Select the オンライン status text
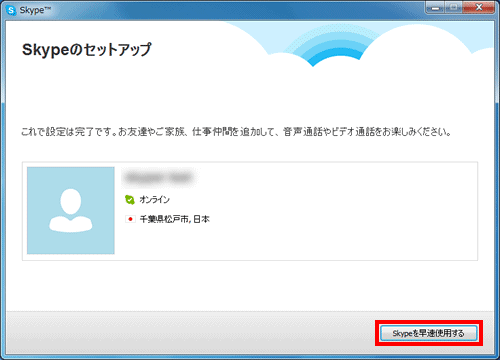500x360 pixels. coord(154,200)
